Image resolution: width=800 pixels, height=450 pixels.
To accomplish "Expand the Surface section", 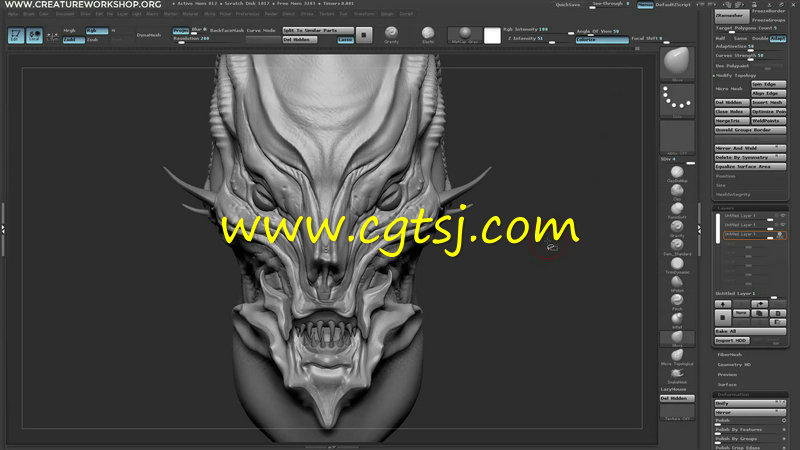I will 727,384.
